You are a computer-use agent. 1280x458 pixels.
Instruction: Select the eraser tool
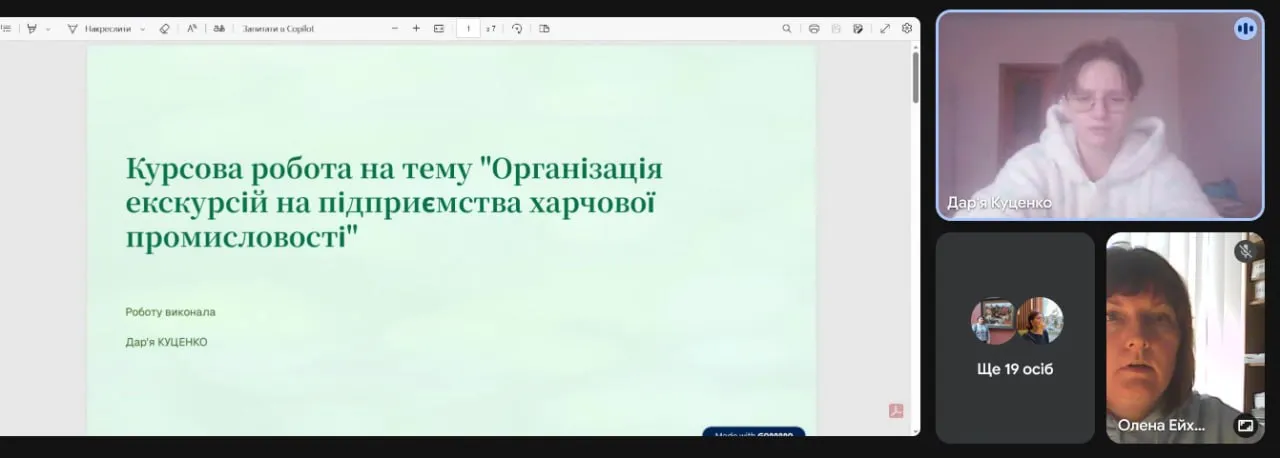click(165, 29)
